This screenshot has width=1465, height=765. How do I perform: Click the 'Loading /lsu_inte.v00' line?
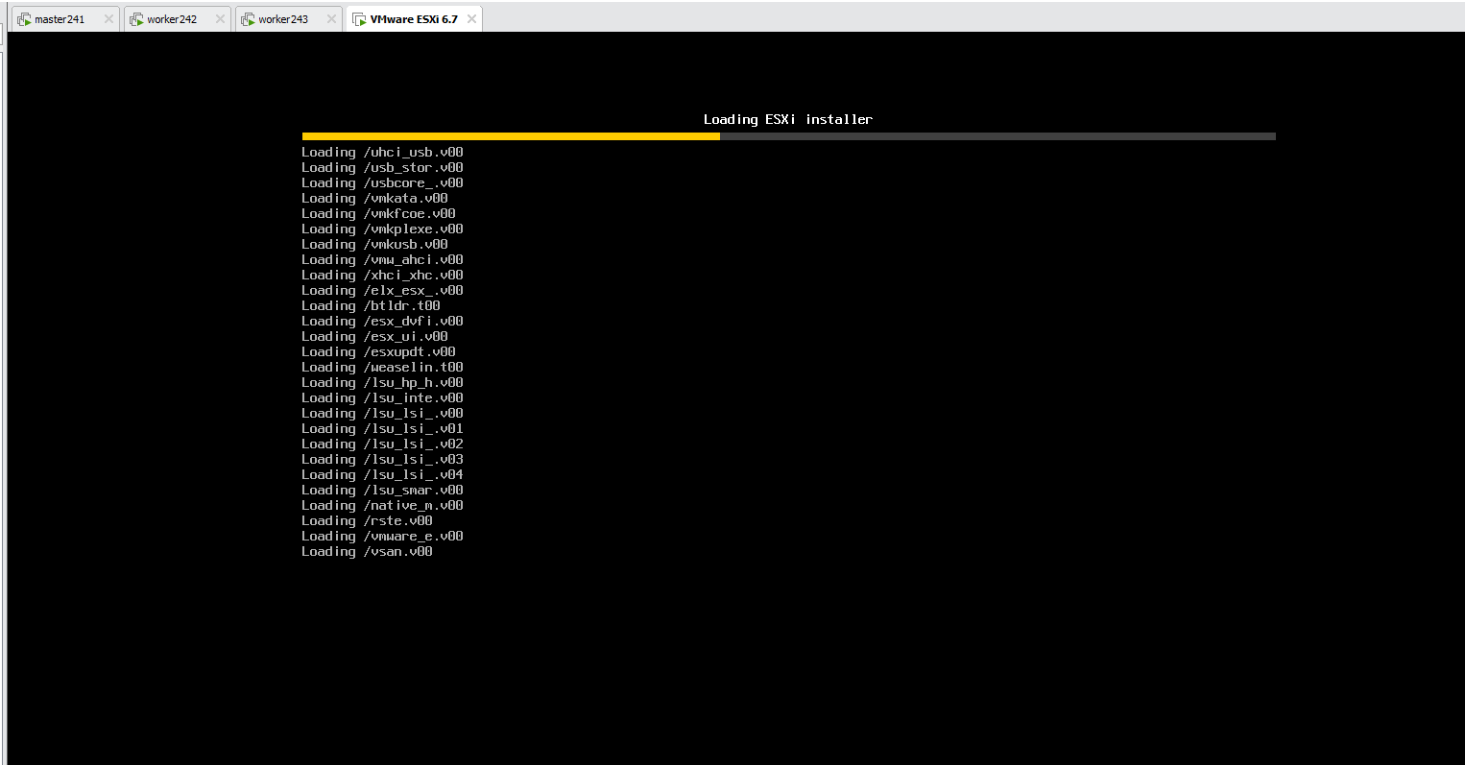tap(382, 397)
